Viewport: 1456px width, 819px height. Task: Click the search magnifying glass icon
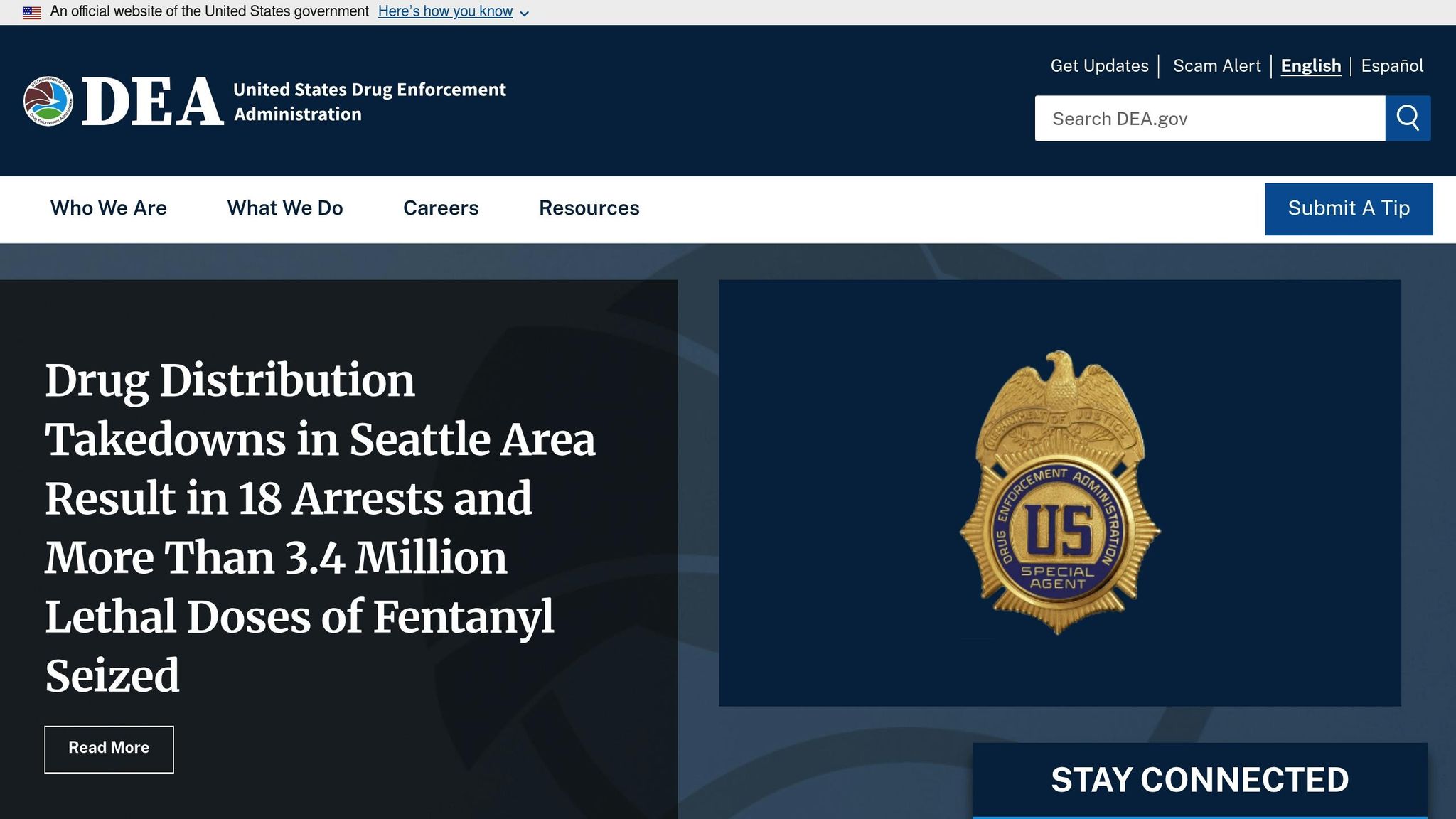point(1408,118)
